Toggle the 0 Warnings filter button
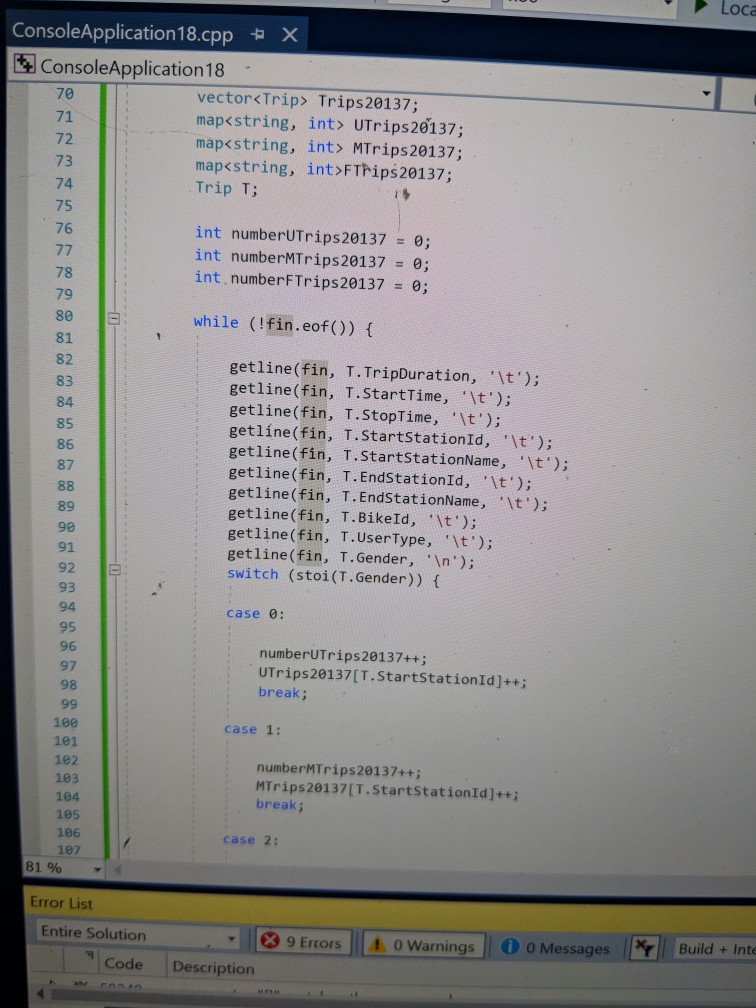Screen dimensions: 756x1008 click(424, 945)
